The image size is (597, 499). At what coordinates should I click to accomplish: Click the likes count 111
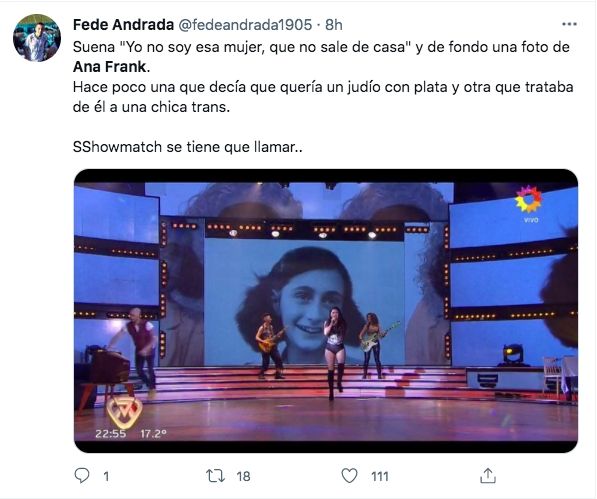pyautogui.click(x=380, y=476)
